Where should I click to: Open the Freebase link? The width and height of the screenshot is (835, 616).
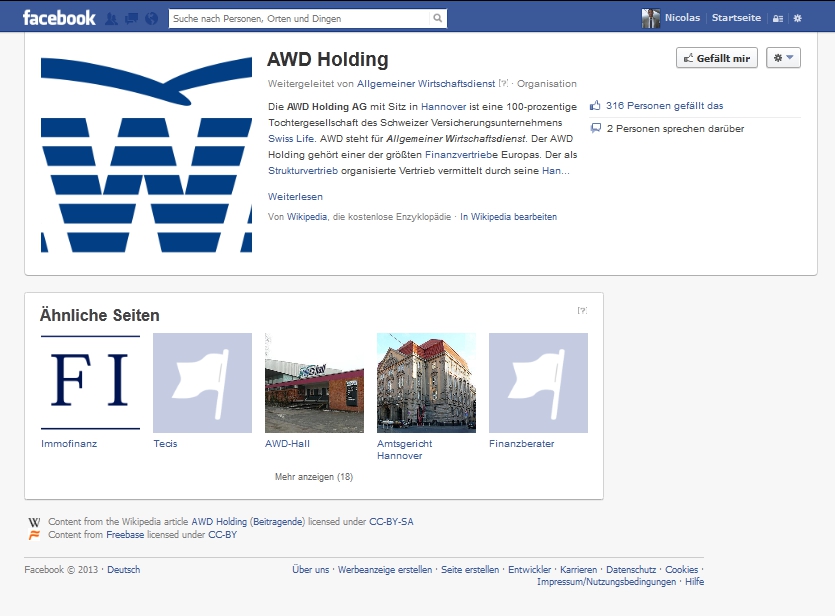tap(125, 535)
